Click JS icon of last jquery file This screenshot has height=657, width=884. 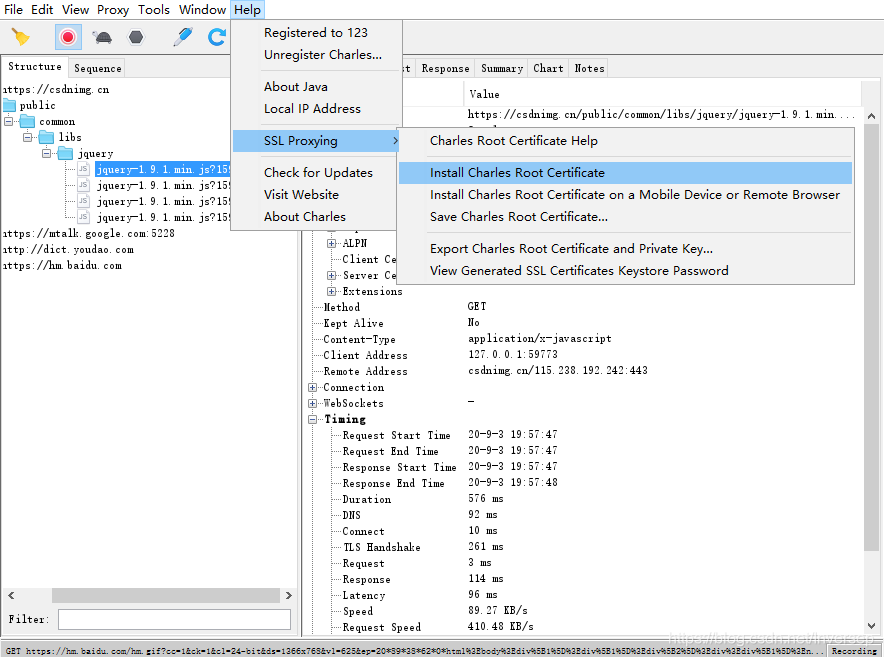coord(83,217)
